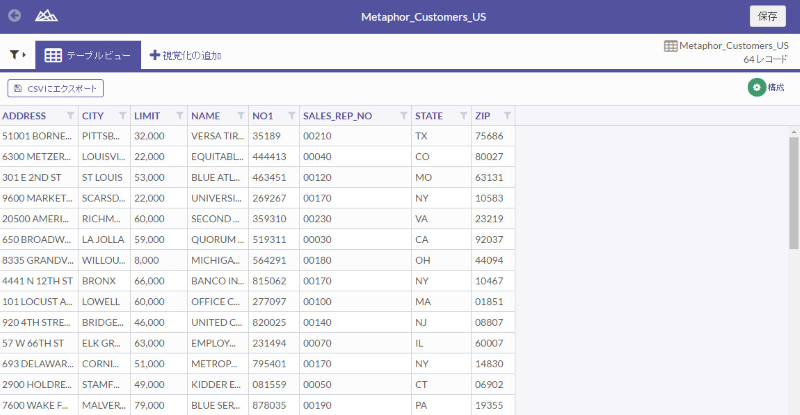Open filter on CITY column
Screen dimensions: 800x415
pyautogui.click(x=122, y=116)
